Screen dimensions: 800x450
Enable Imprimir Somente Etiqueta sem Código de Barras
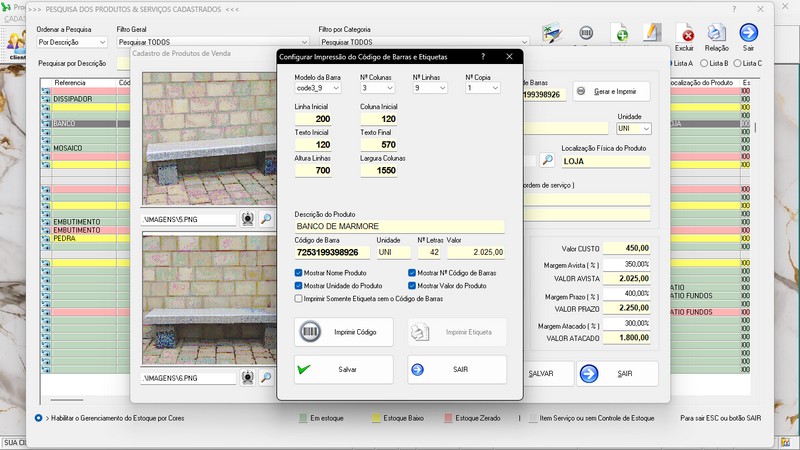(299, 298)
